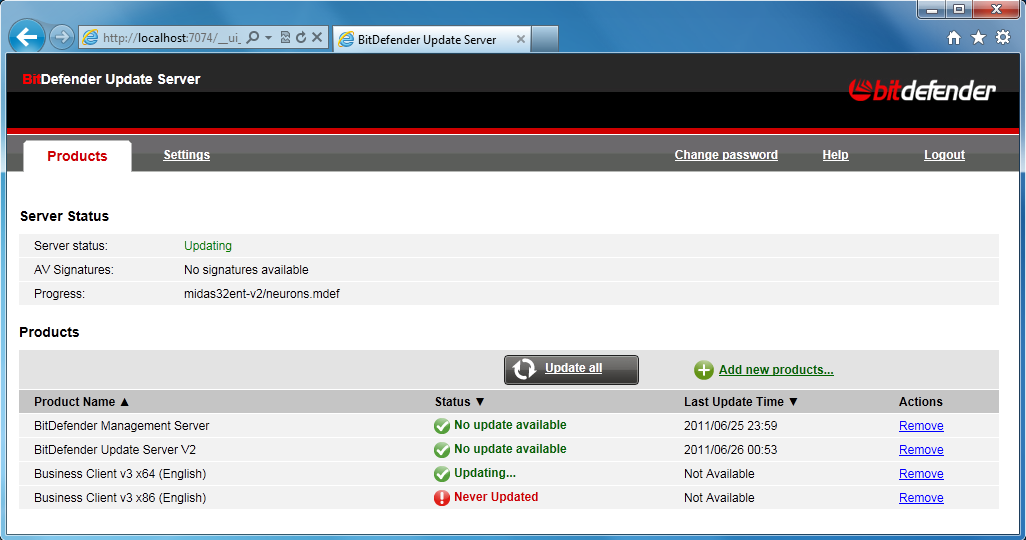The image size is (1026, 540).
Task: Click the 2011/06/26 00:53 update time
Action: click(730, 450)
